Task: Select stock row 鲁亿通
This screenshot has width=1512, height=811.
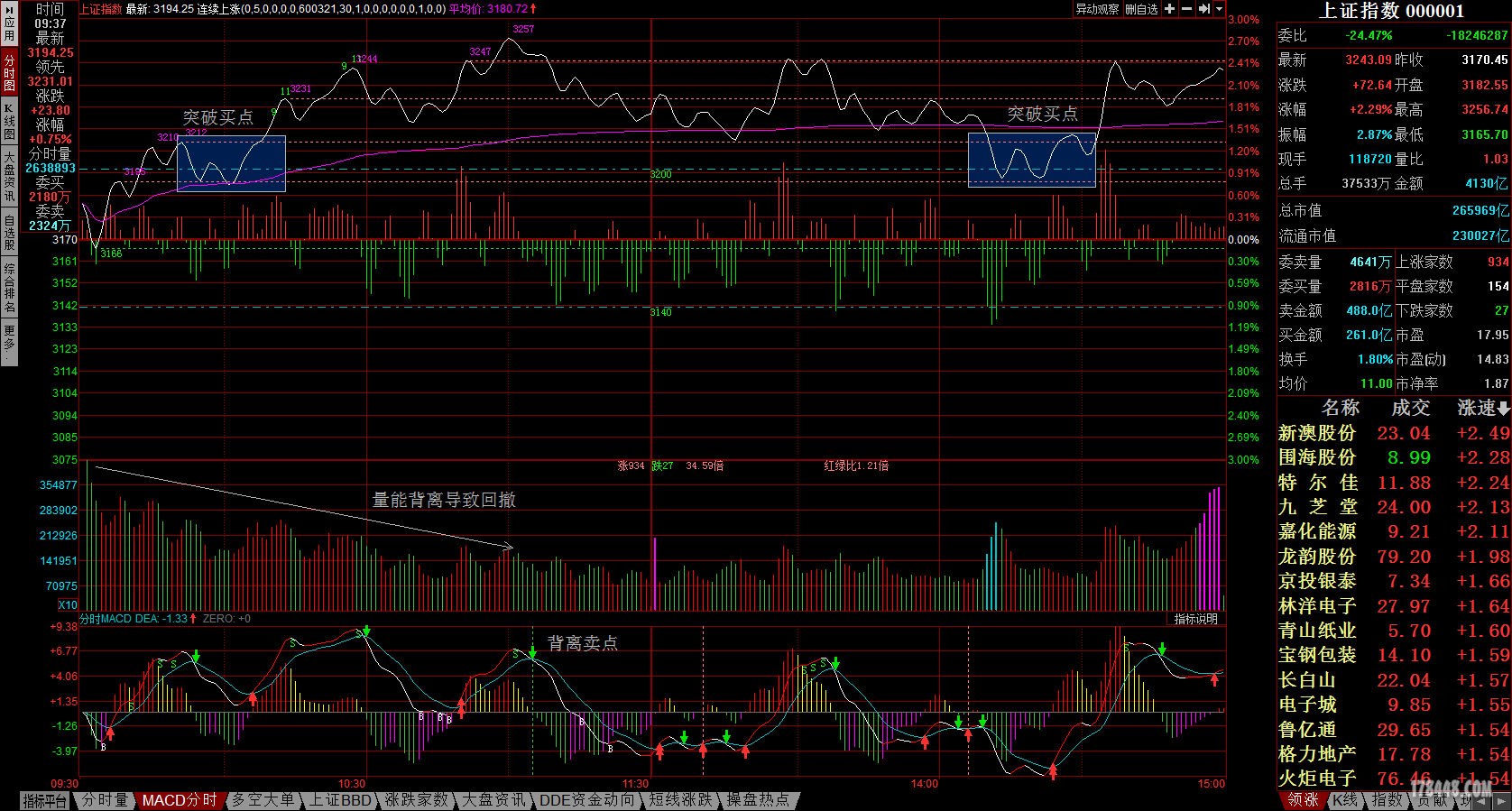Action: click(x=1394, y=729)
